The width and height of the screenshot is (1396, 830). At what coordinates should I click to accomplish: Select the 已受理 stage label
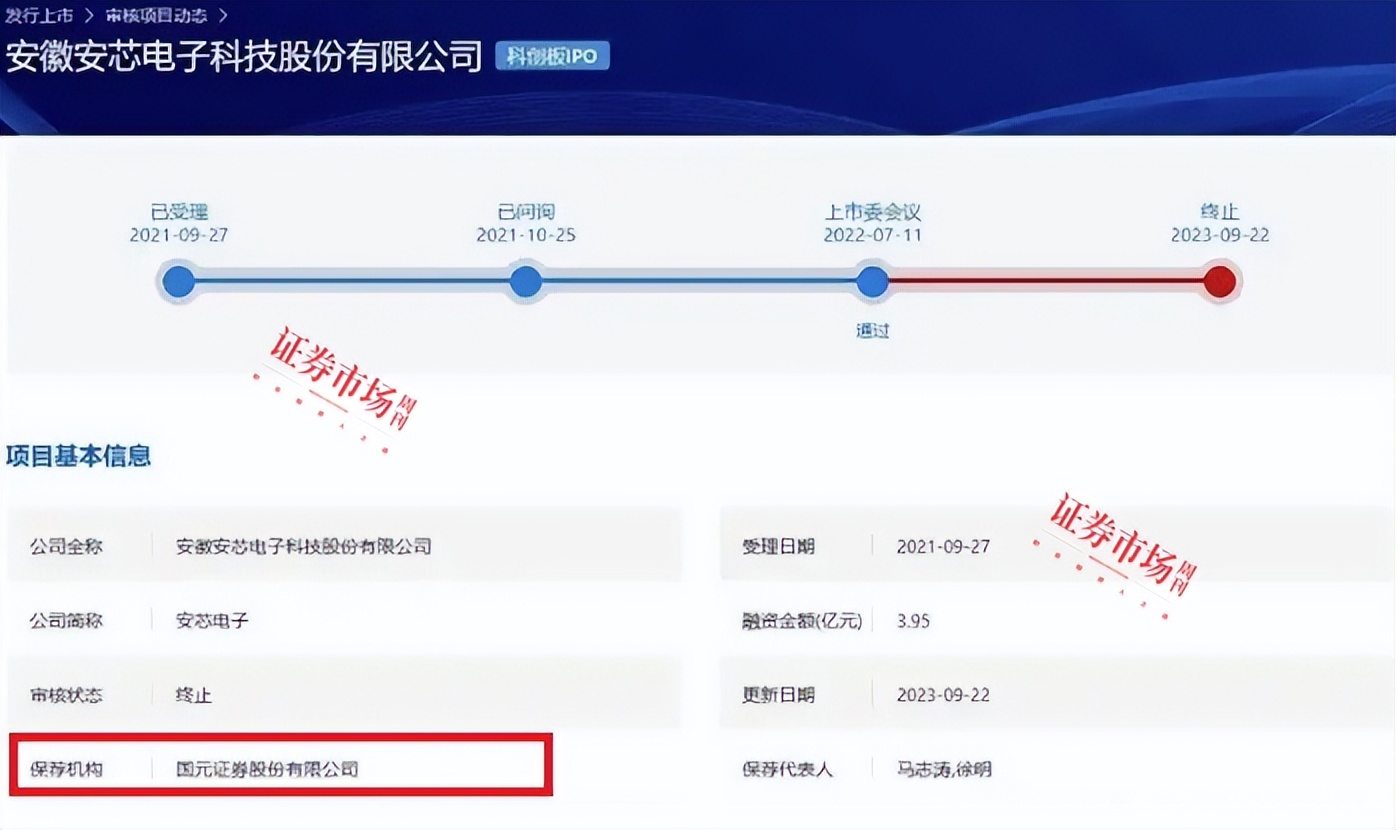[x=179, y=212]
